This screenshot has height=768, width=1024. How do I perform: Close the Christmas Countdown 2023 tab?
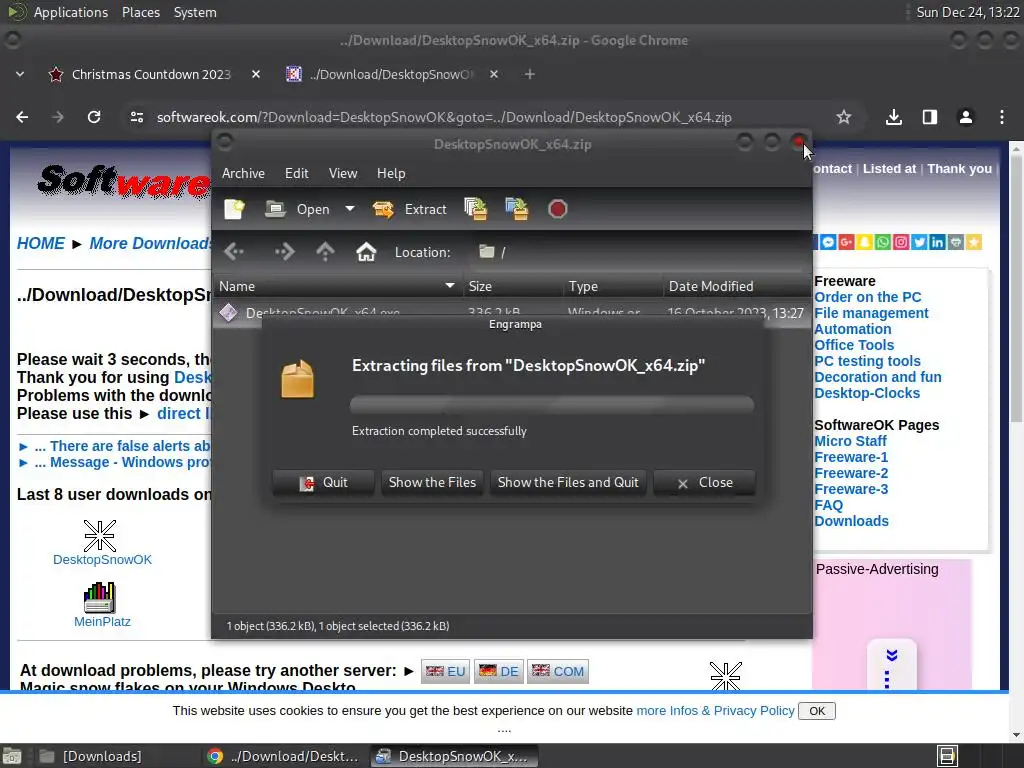[x=256, y=74]
